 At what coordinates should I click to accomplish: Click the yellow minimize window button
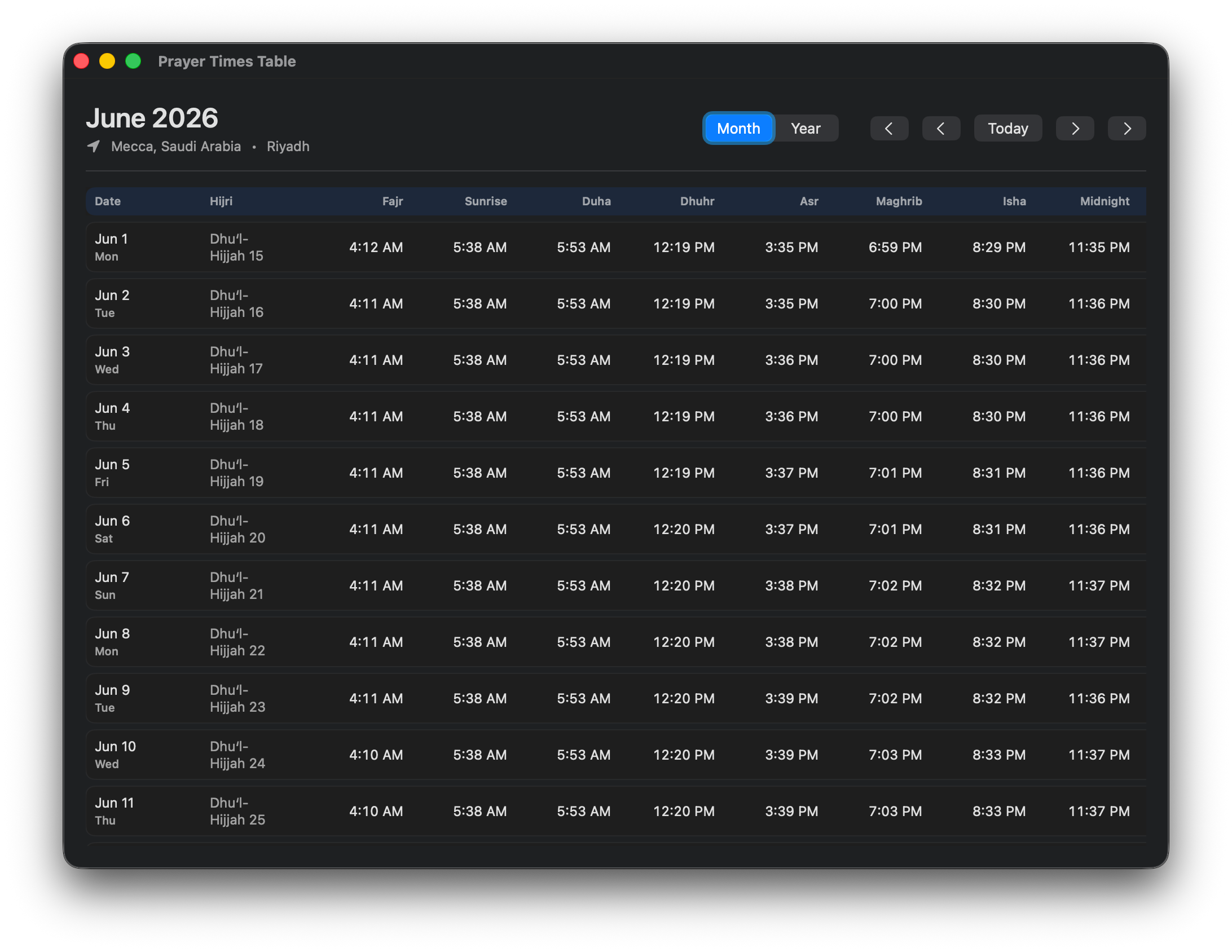tap(107, 61)
